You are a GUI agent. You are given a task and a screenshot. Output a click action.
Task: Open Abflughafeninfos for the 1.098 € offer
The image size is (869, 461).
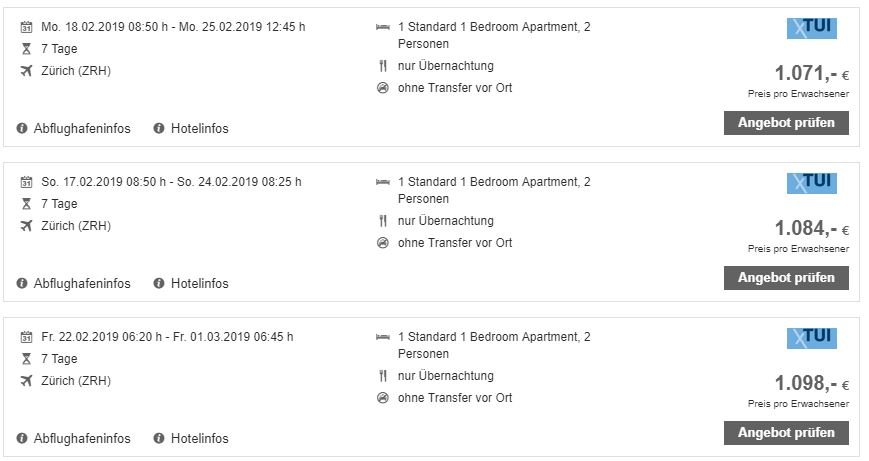pyautogui.click(x=81, y=439)
